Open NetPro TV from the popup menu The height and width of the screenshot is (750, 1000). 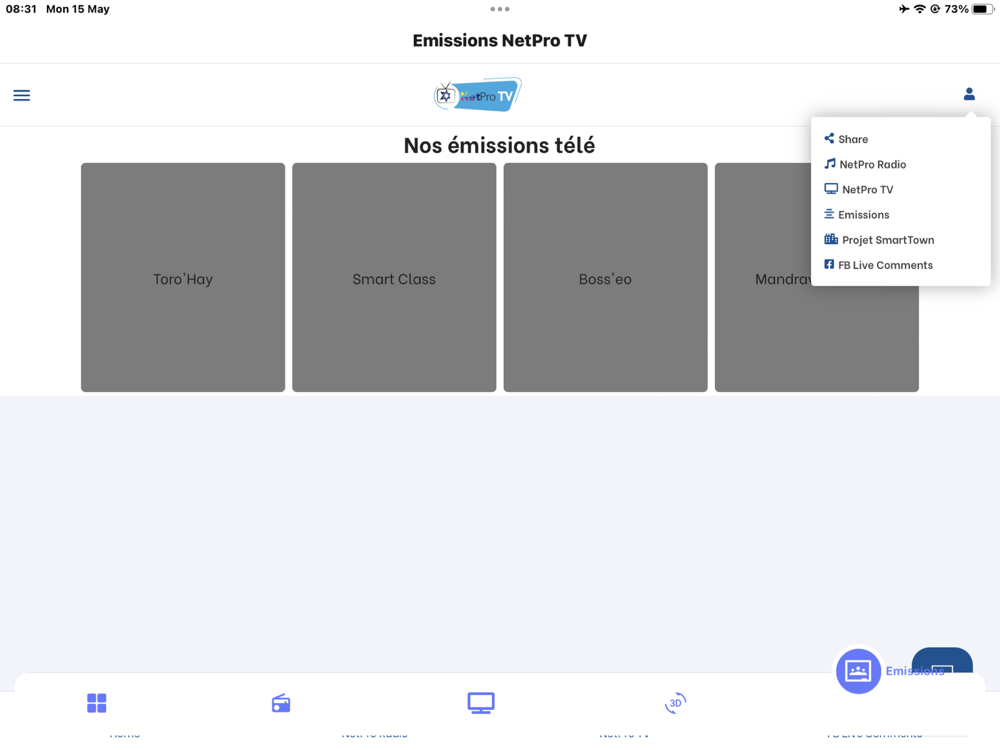(x=866, y=189)
